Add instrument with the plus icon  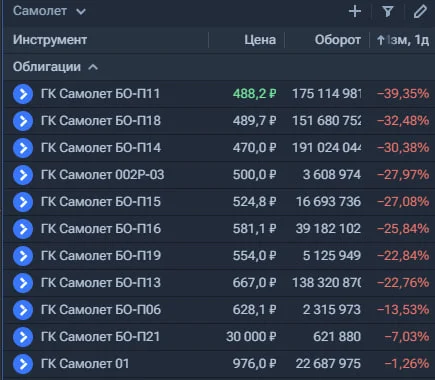pyautogui.click(x=355, y=12)
